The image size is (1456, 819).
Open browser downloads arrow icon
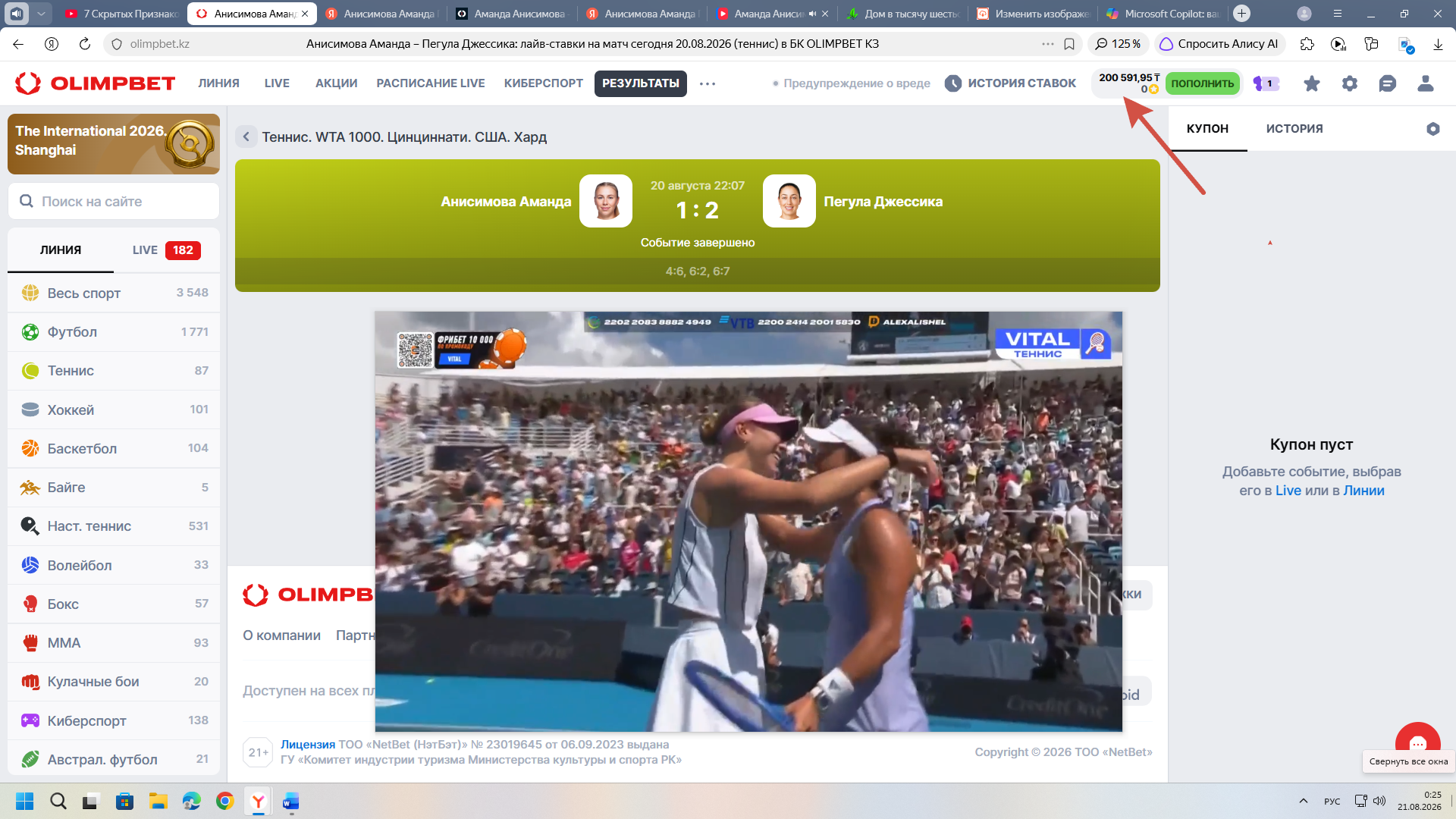[x=1438, y=44]
